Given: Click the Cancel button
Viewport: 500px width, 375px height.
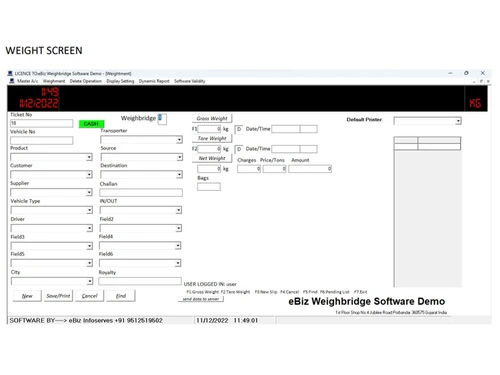Looking at the screenshot, I should tap(89, 296).
